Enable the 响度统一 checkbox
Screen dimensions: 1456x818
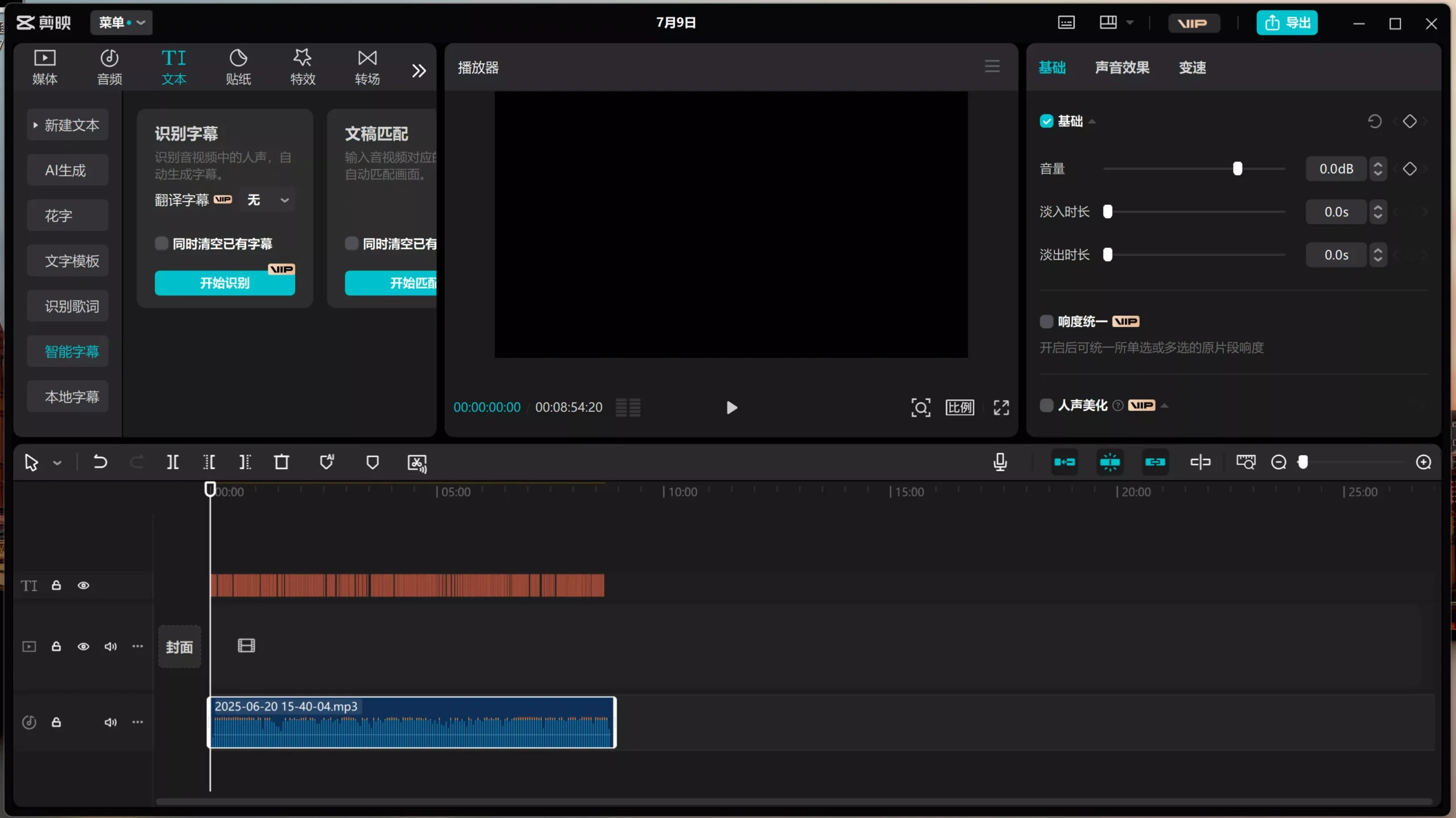[x=1046, y=321]
